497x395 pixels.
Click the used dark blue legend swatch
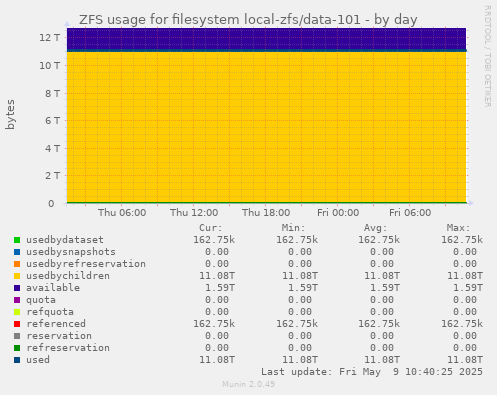pyautogui.click(x=17, y=360)
